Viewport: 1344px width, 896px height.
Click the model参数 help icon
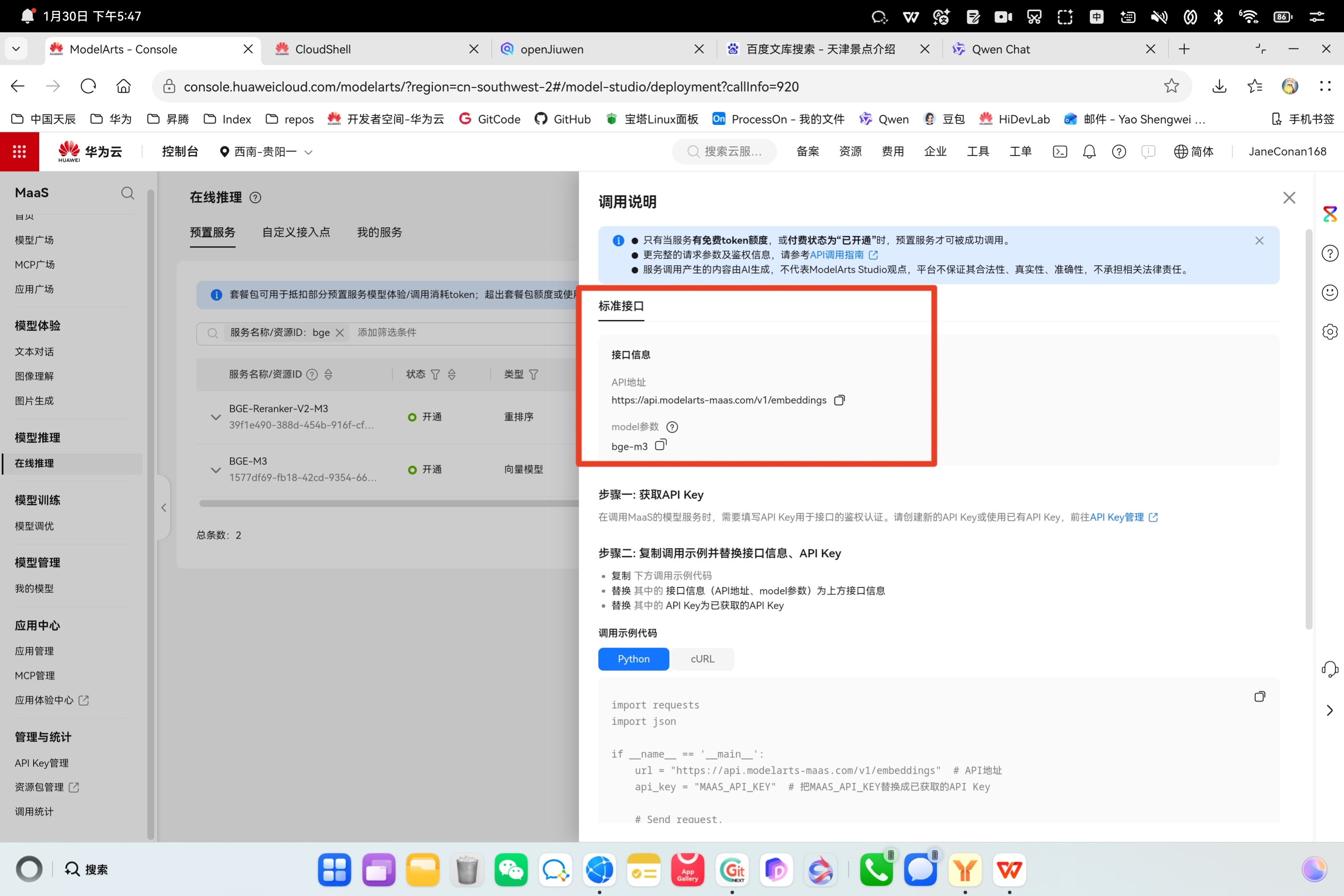coord(672,427)
